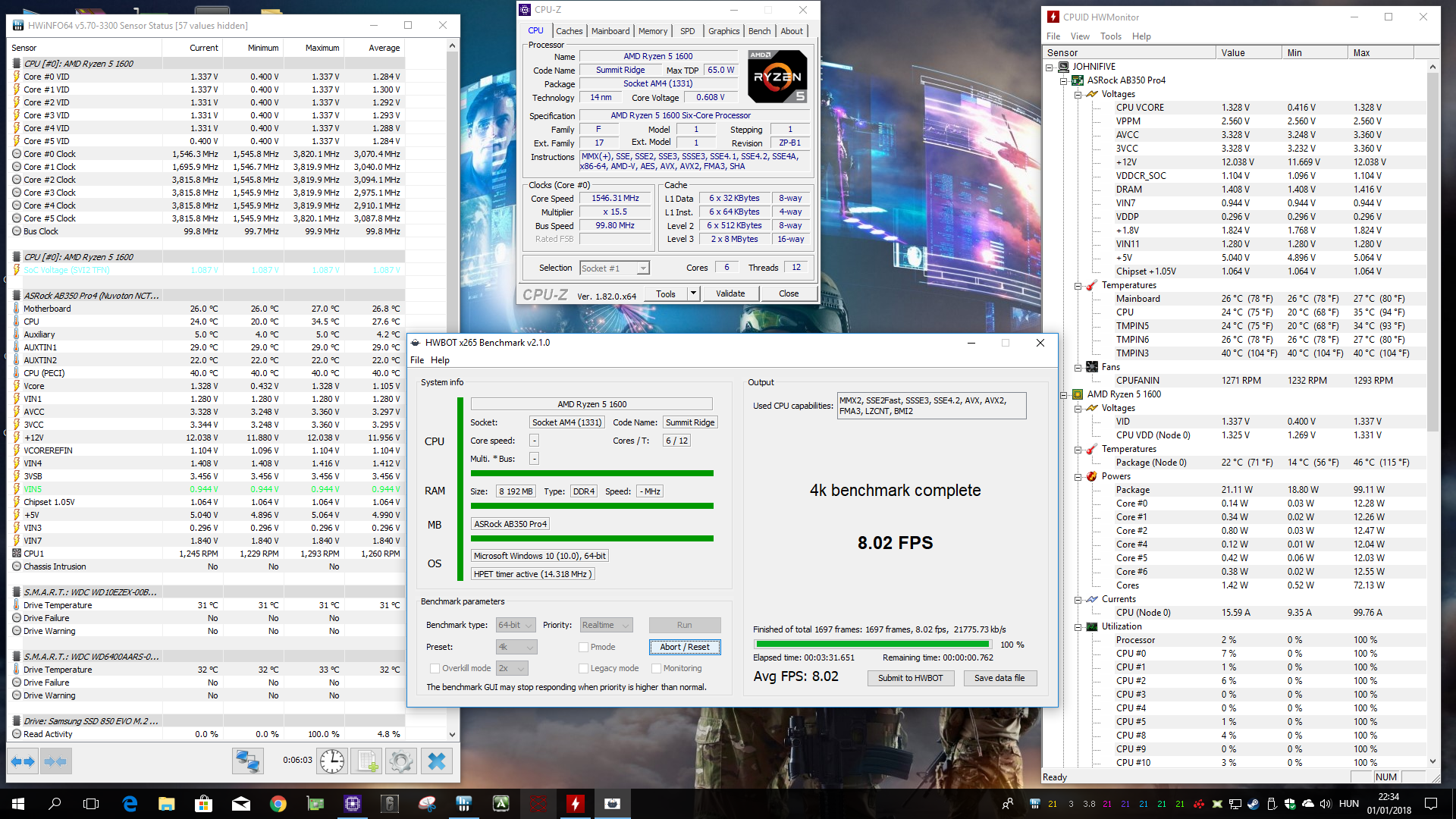Click HWiNFO clock reset-timer icon
The width and height of the screenshot is (1456, 819).
pyautogui.click(x=332, y=761)
